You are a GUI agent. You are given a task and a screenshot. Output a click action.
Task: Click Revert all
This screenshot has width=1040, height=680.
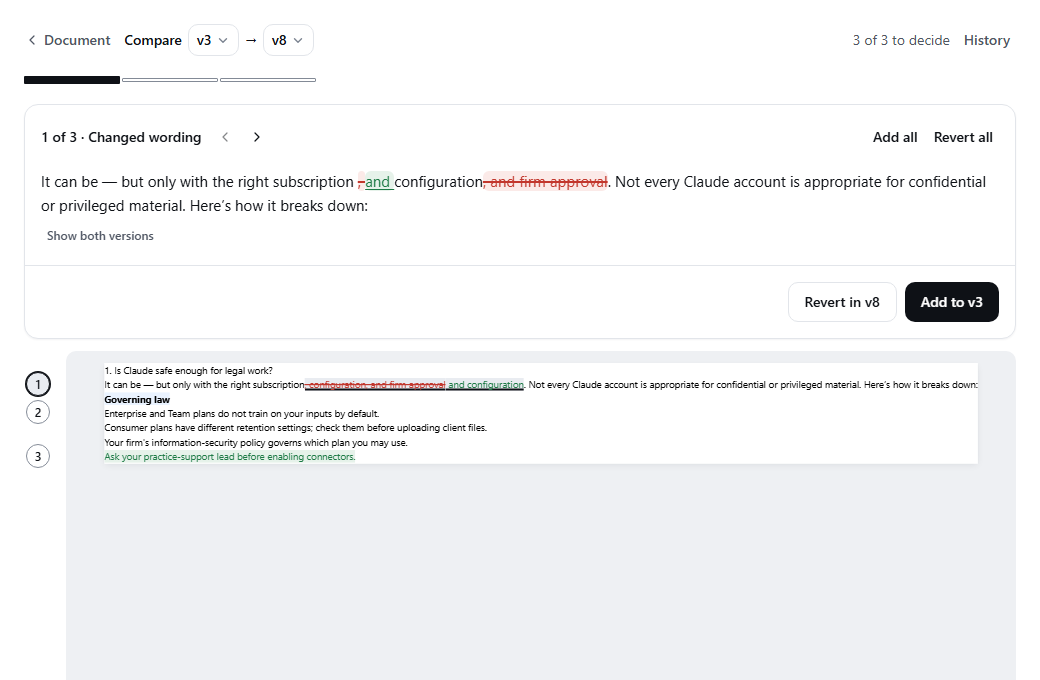(963, 137)
